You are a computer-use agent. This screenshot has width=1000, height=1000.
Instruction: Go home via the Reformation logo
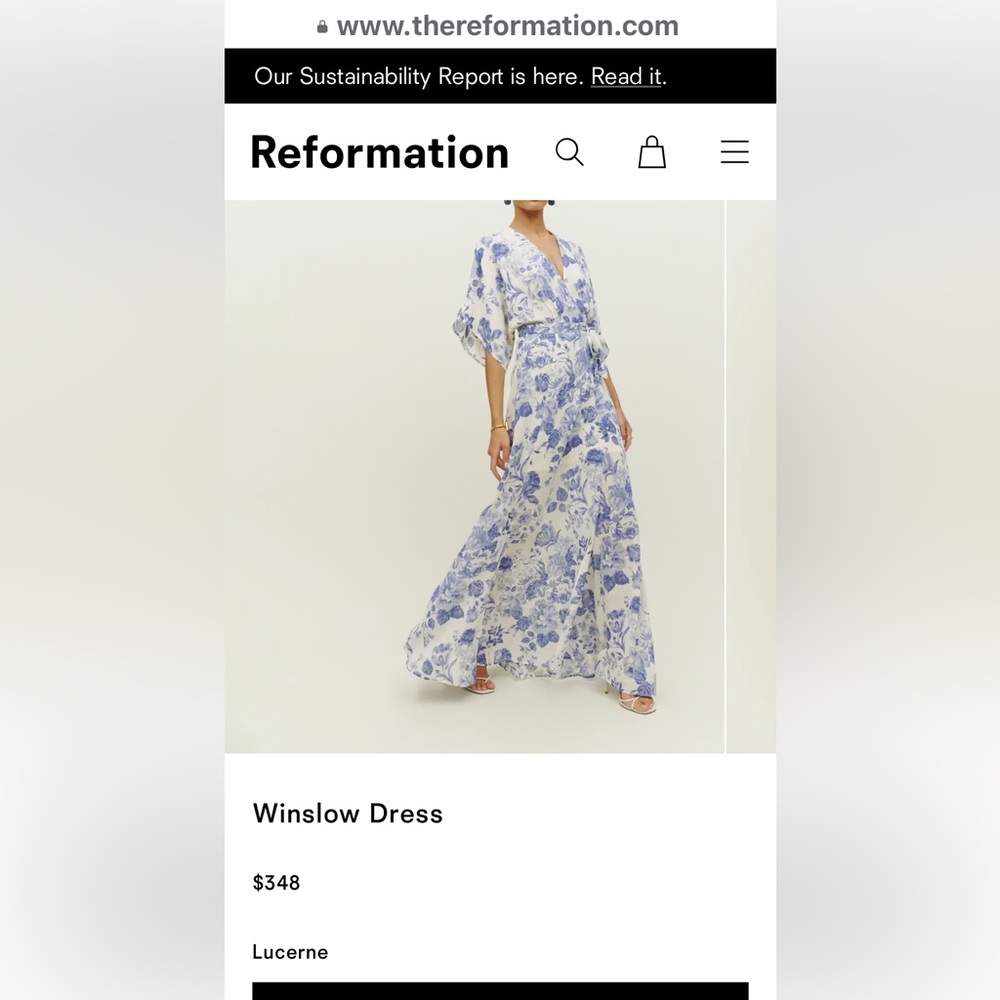(x=379, y=152)
